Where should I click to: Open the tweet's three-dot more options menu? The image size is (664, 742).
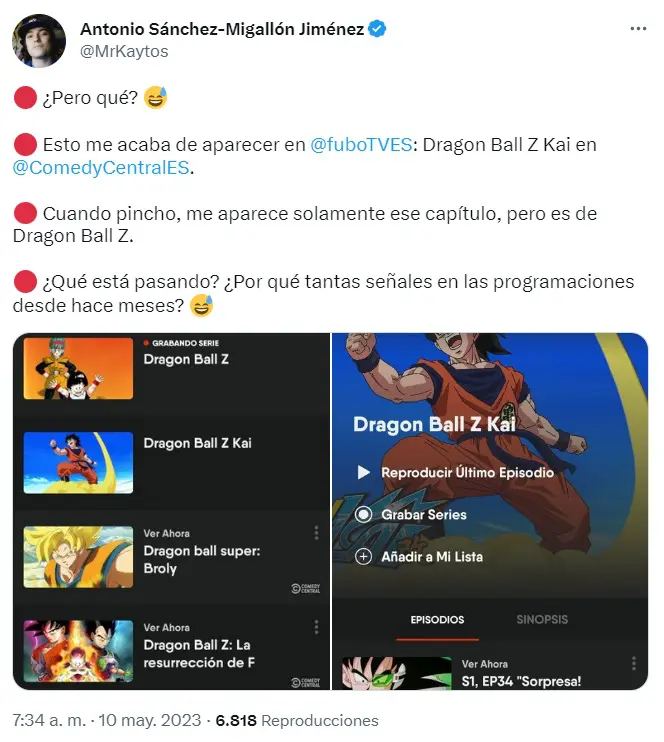tap(638, 29)
